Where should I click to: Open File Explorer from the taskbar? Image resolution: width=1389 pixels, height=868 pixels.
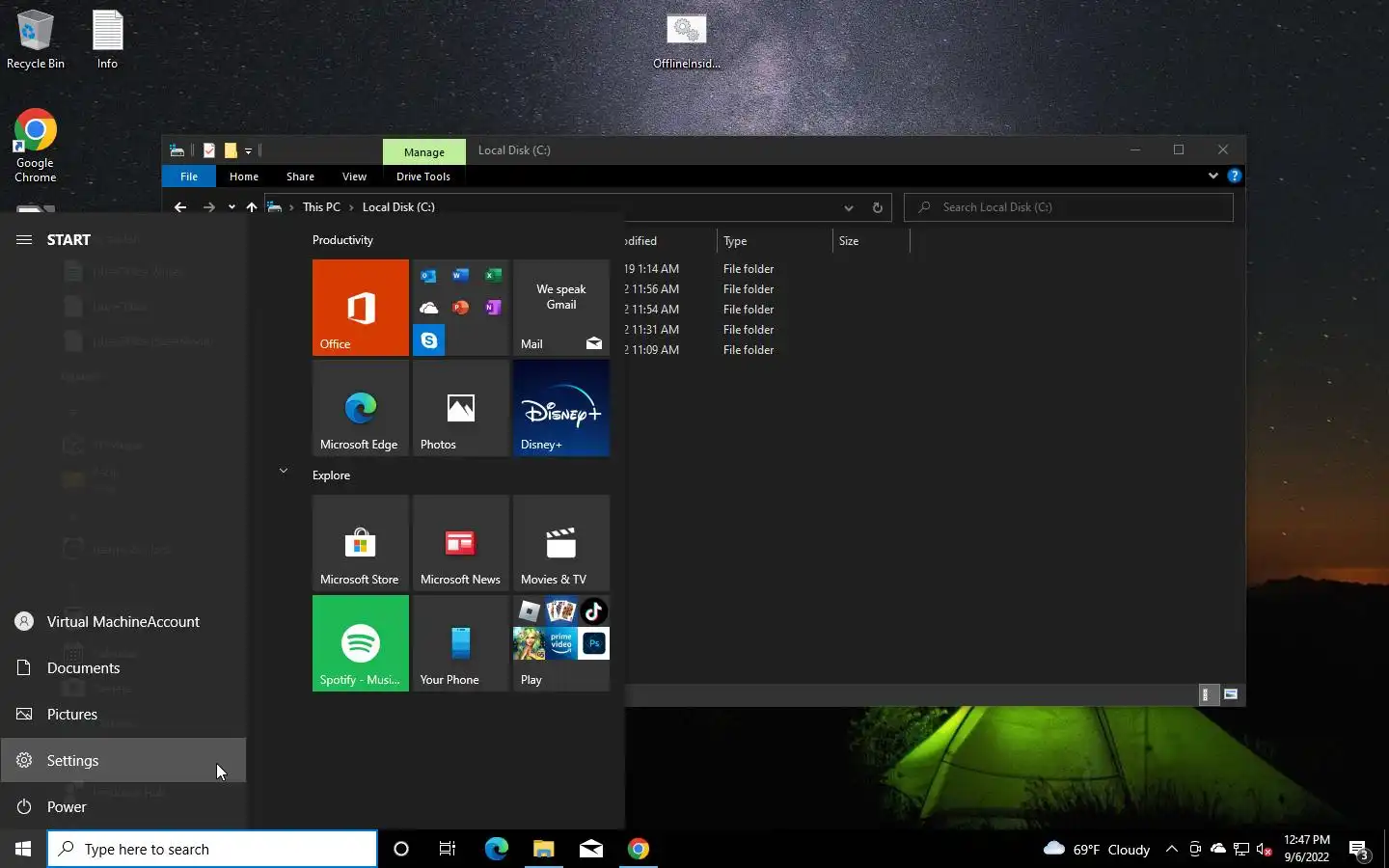[x=543, y=849]
